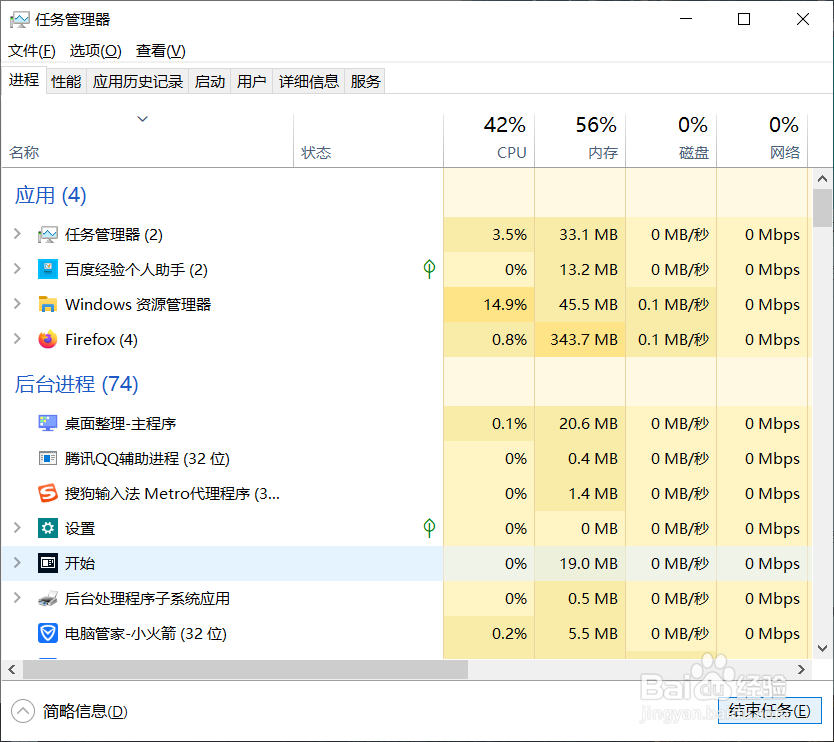Click the 开始 process icon
This screenshot has height=742, width=834.
pyautogui.click(x=48, y=563)
